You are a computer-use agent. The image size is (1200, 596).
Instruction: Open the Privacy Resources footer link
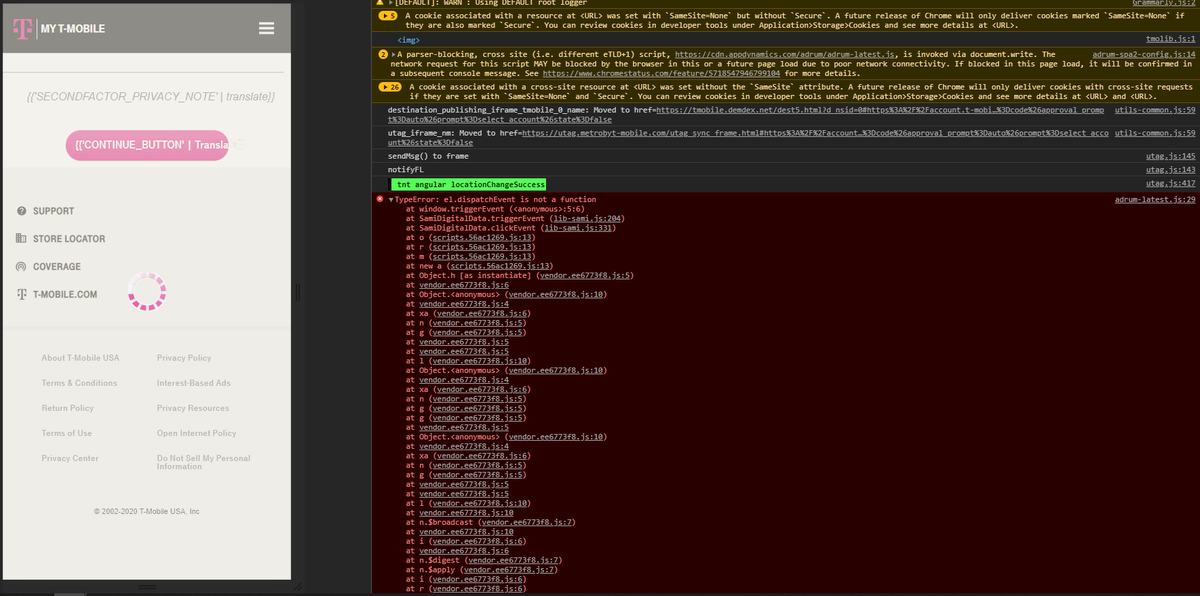pyautogui.click(x=193, y=408)
